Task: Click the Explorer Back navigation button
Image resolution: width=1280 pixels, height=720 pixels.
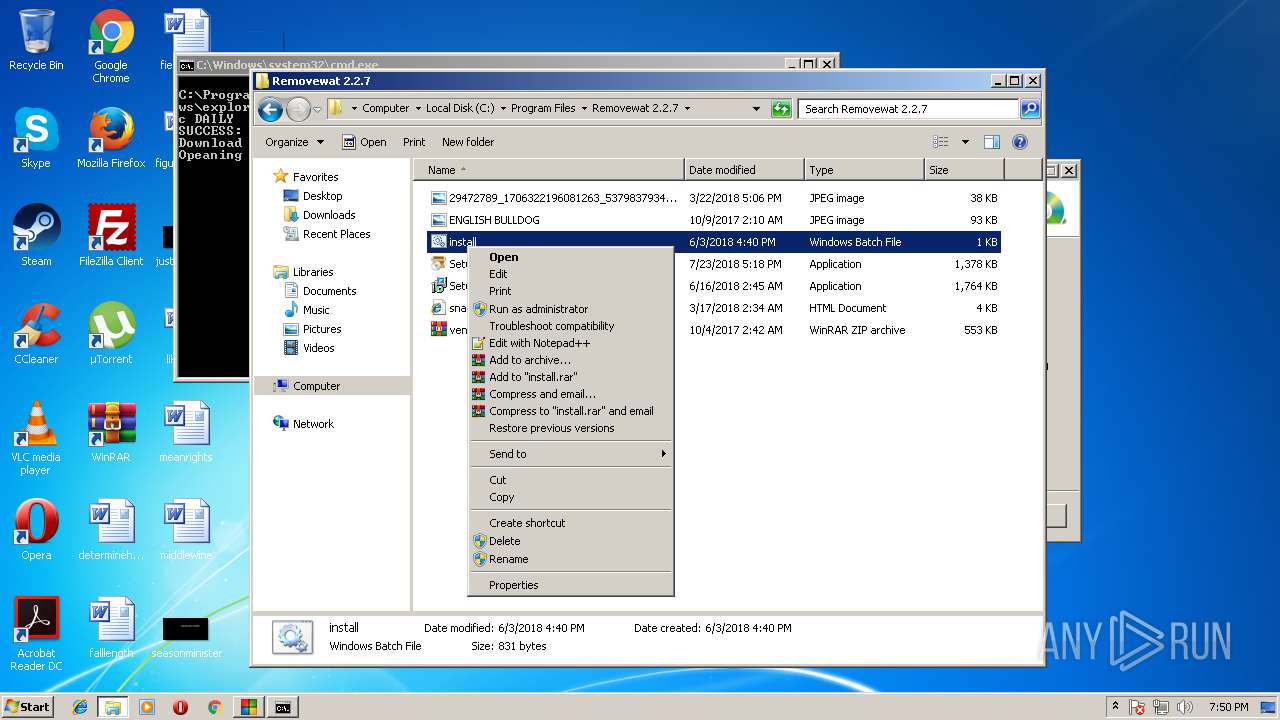Action: pos(270,109)
